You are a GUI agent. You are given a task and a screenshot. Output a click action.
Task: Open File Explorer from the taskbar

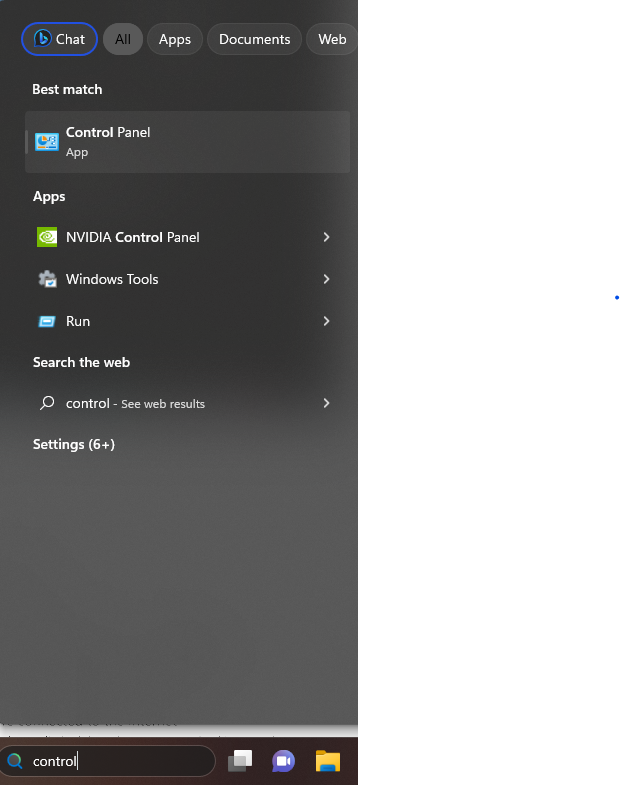pos(328,761)
